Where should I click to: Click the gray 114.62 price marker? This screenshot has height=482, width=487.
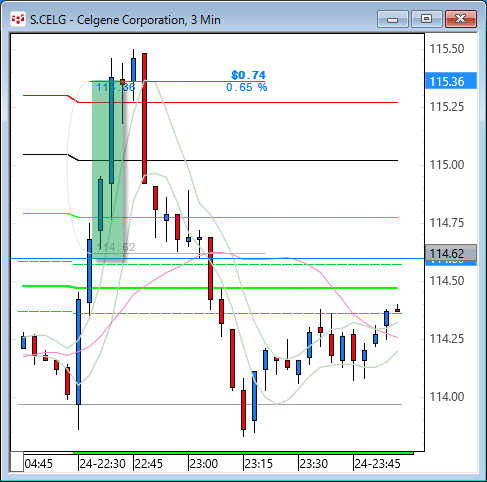point(451,253)
